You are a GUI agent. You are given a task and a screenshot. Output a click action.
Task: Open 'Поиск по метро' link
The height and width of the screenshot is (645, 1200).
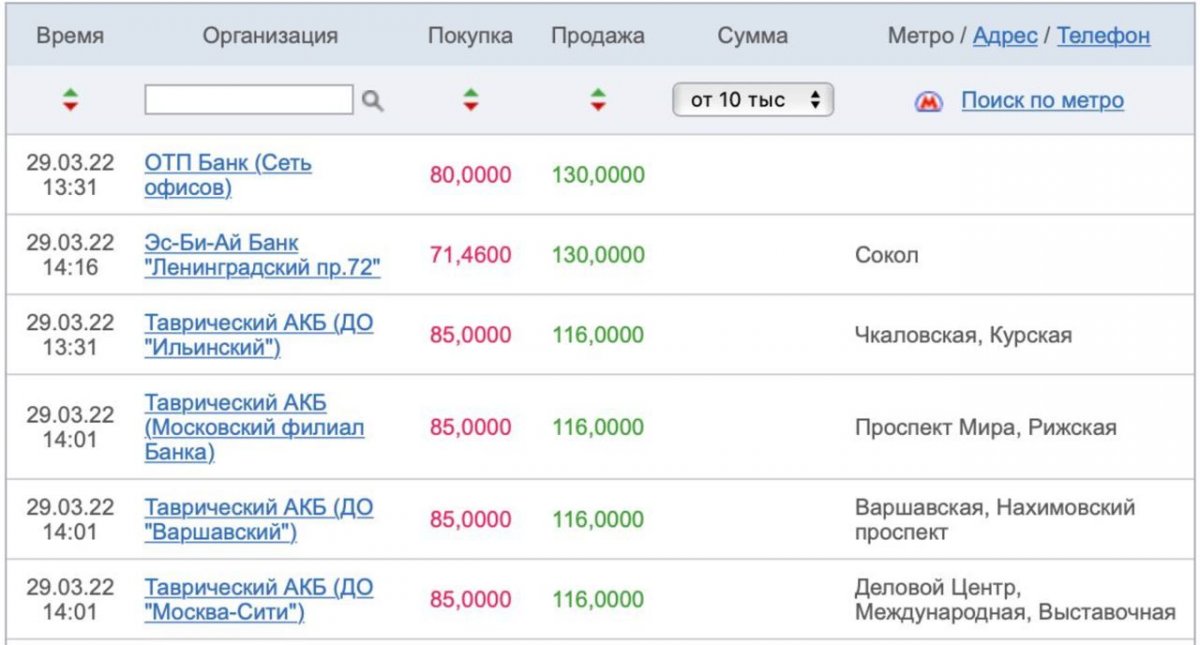point(1042,100)
